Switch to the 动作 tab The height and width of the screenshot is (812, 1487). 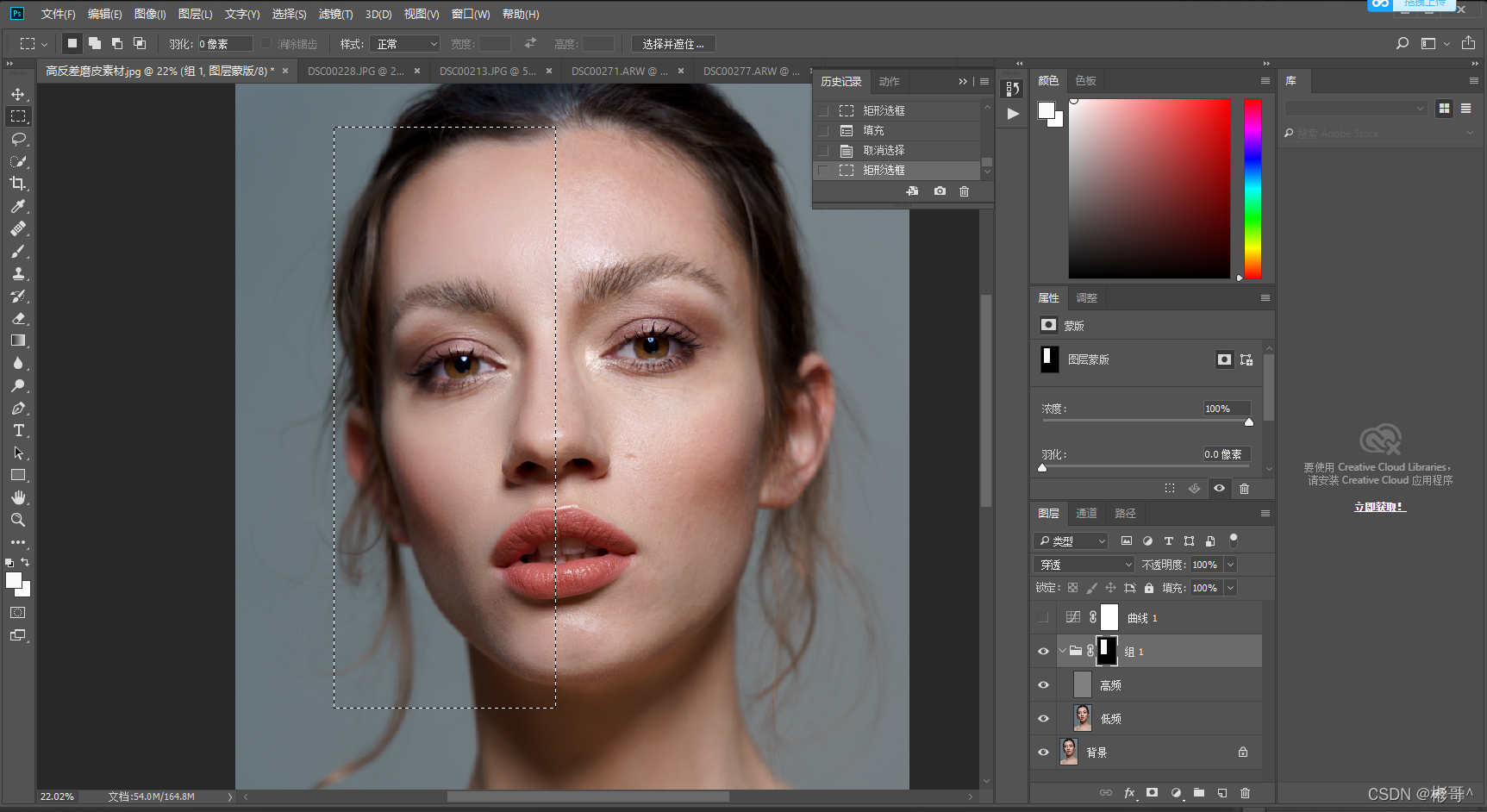889,81
